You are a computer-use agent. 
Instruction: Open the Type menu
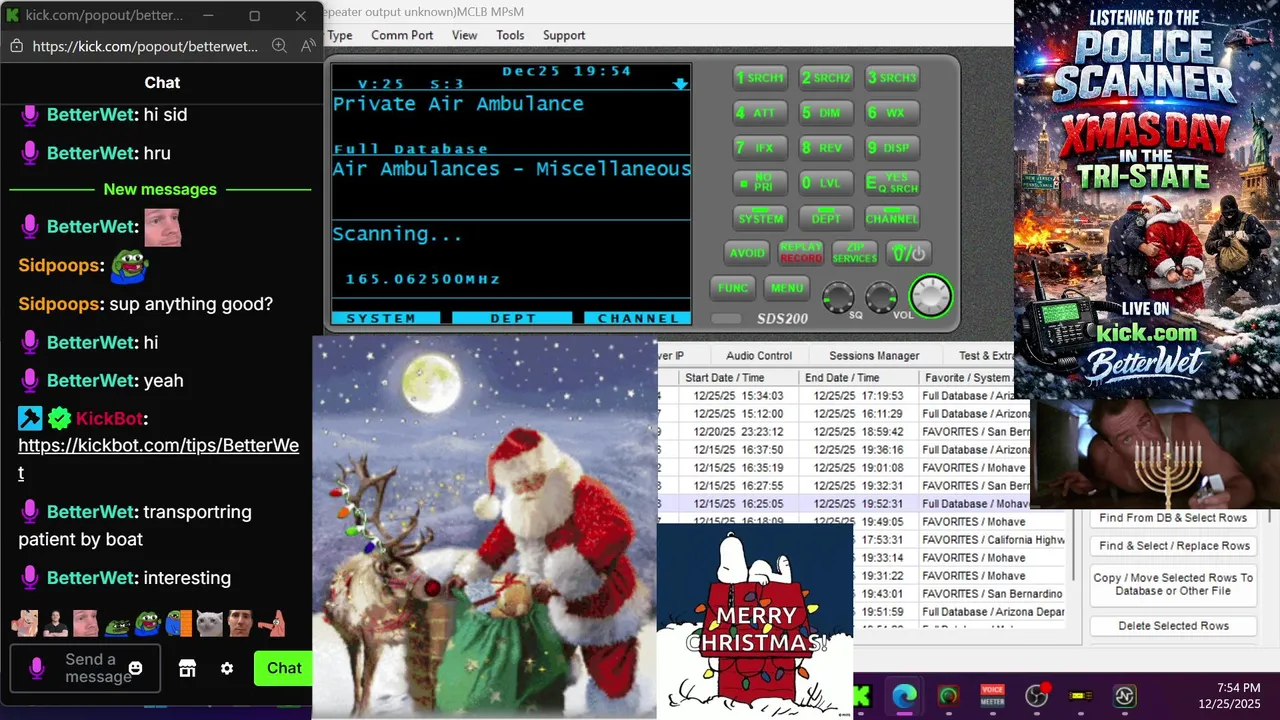[340, 35]
